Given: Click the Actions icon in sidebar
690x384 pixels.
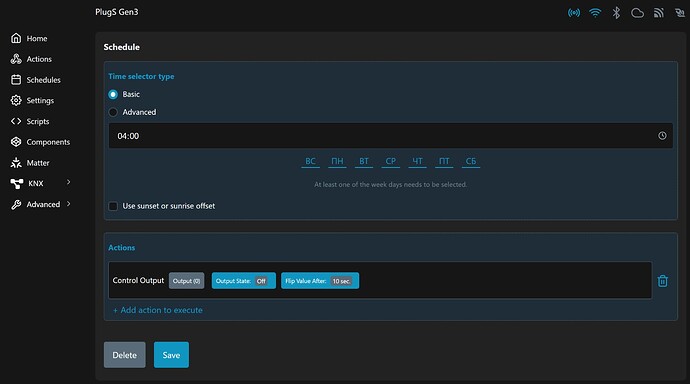Looking at the screenshot, I should 16,59.
